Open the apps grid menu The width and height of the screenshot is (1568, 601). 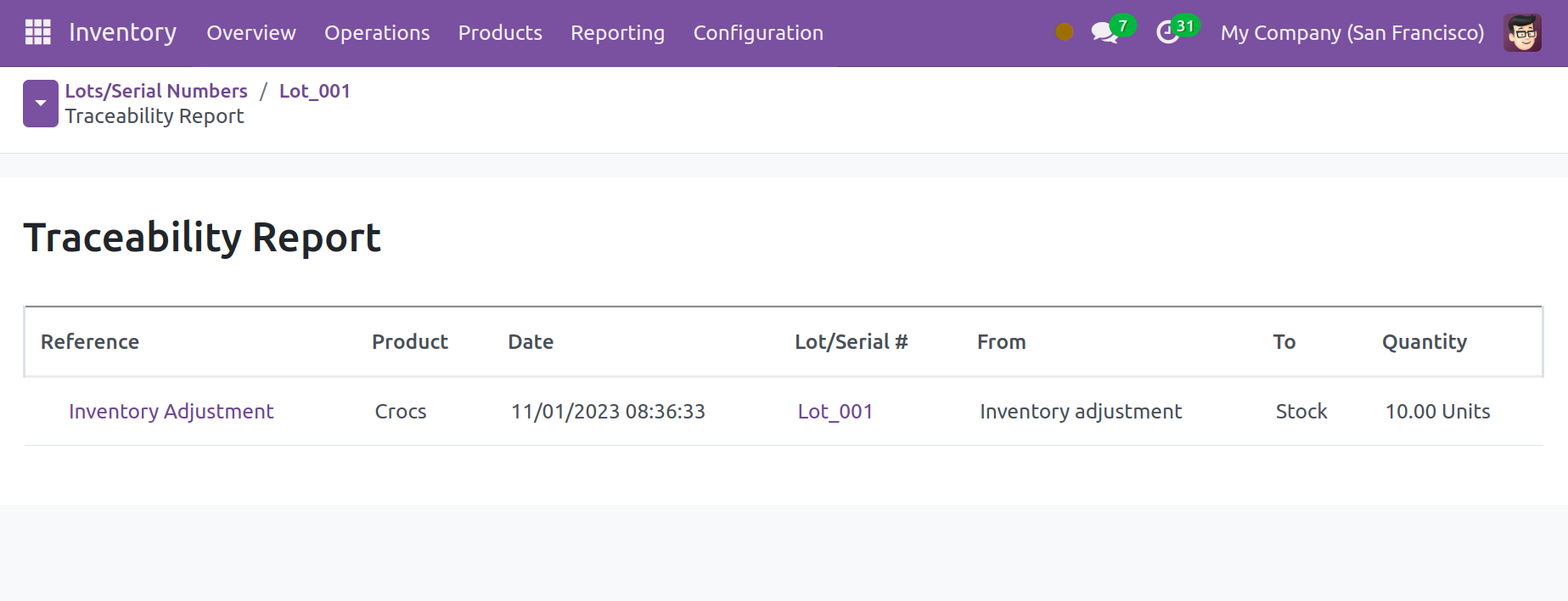coord(38,32)
